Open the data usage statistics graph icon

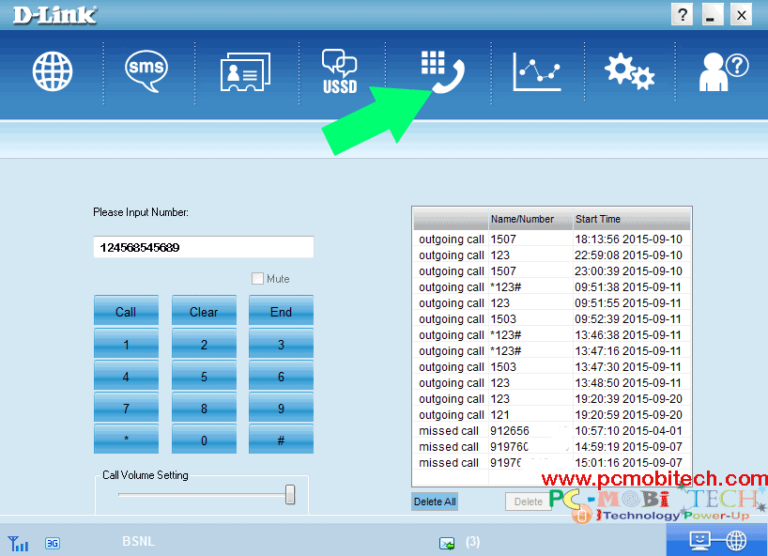536,72
